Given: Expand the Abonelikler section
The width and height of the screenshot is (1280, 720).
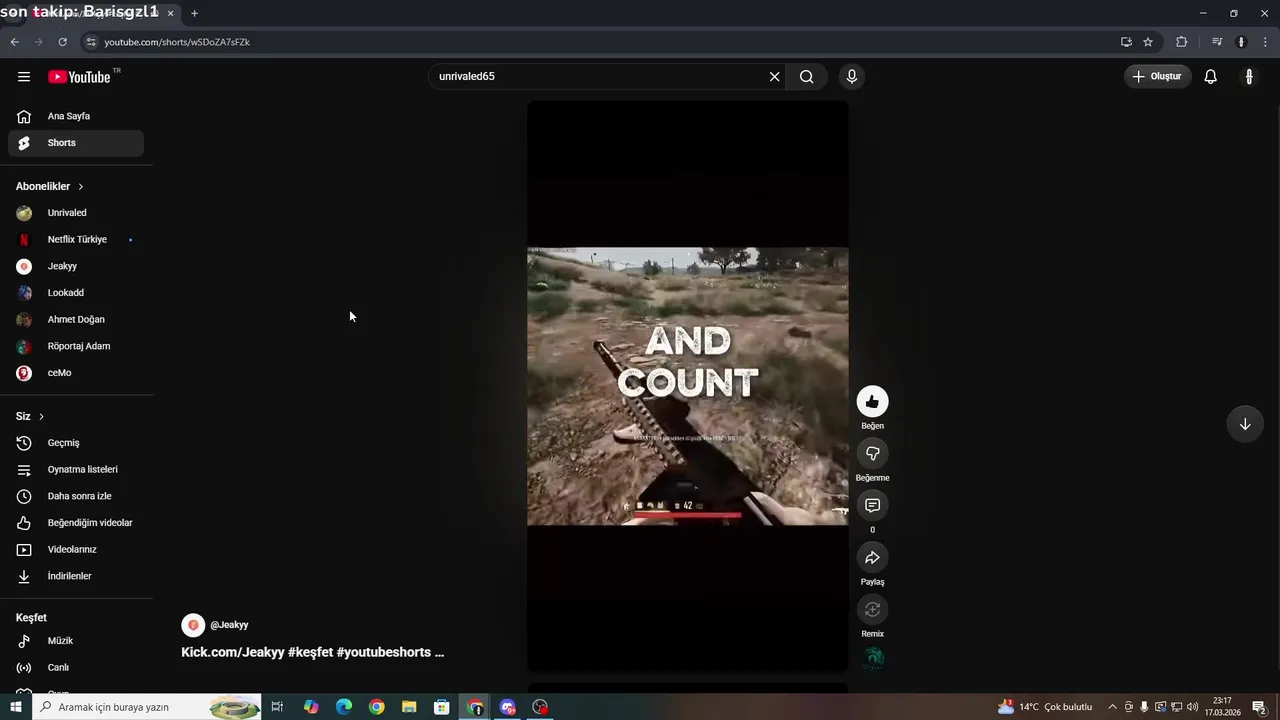Looking at the screenshot, I should 50,187.
